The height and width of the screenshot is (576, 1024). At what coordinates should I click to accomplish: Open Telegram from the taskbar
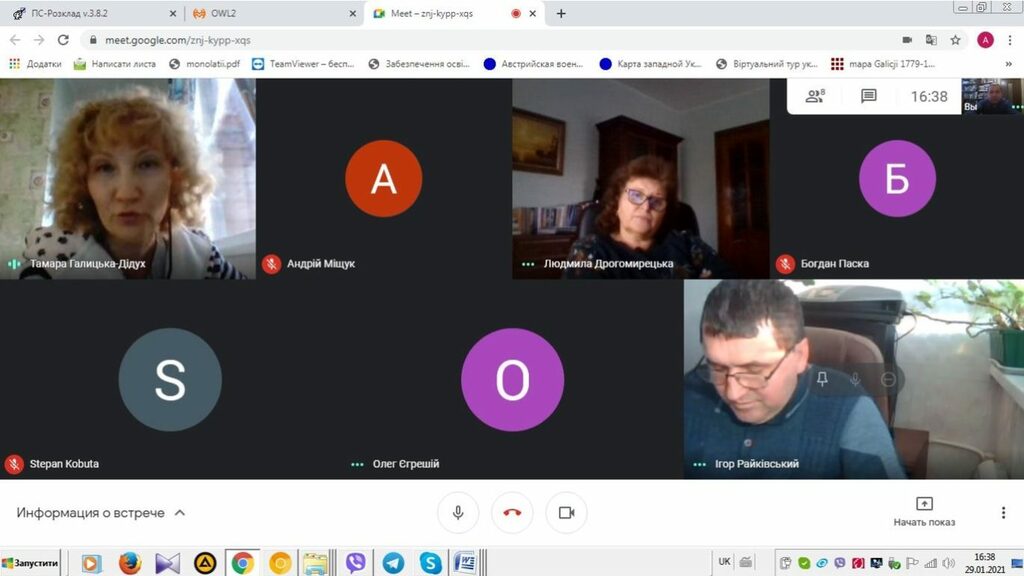tap(393, 563)
